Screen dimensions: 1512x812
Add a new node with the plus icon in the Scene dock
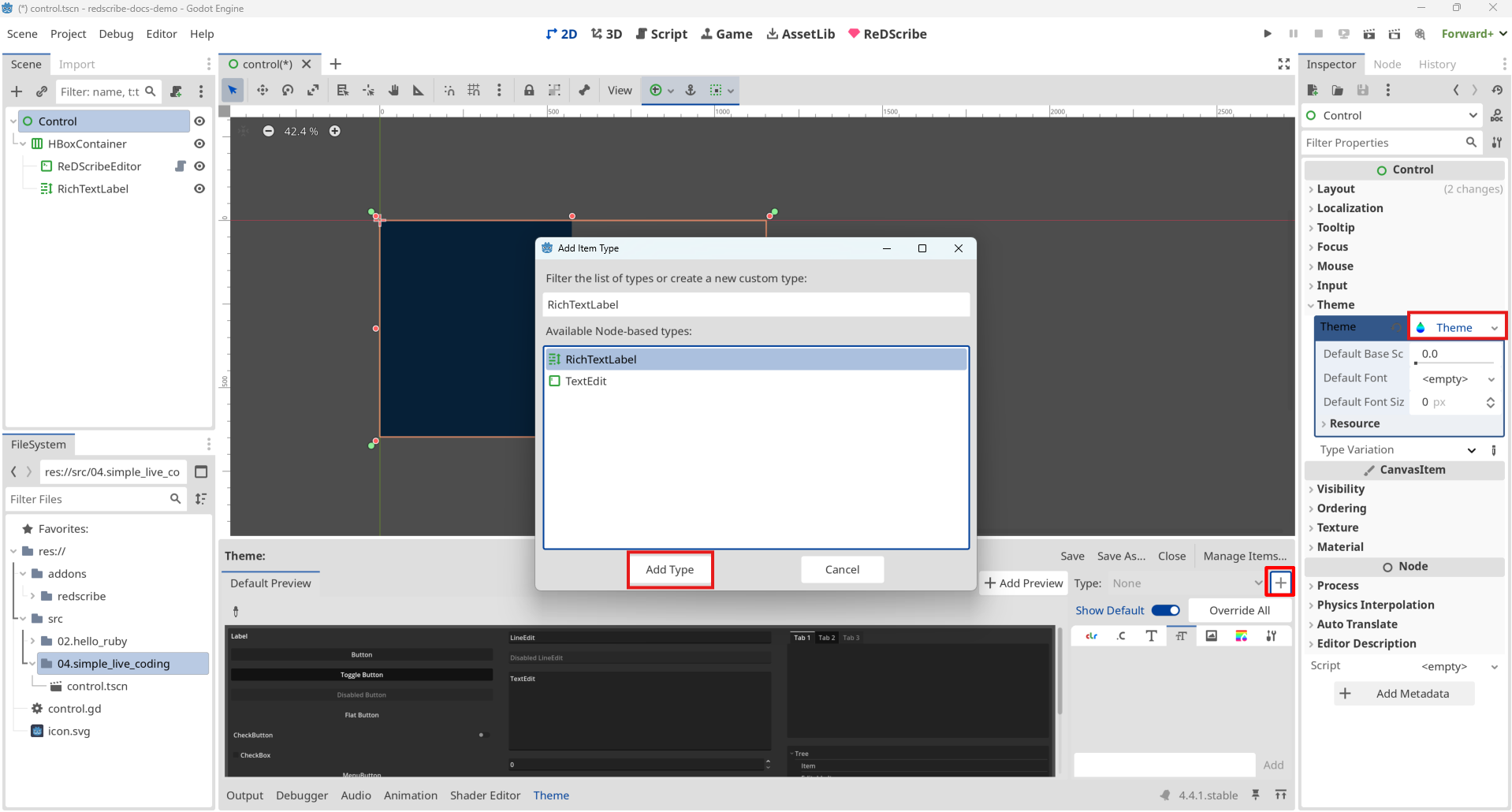pos(17,91)
